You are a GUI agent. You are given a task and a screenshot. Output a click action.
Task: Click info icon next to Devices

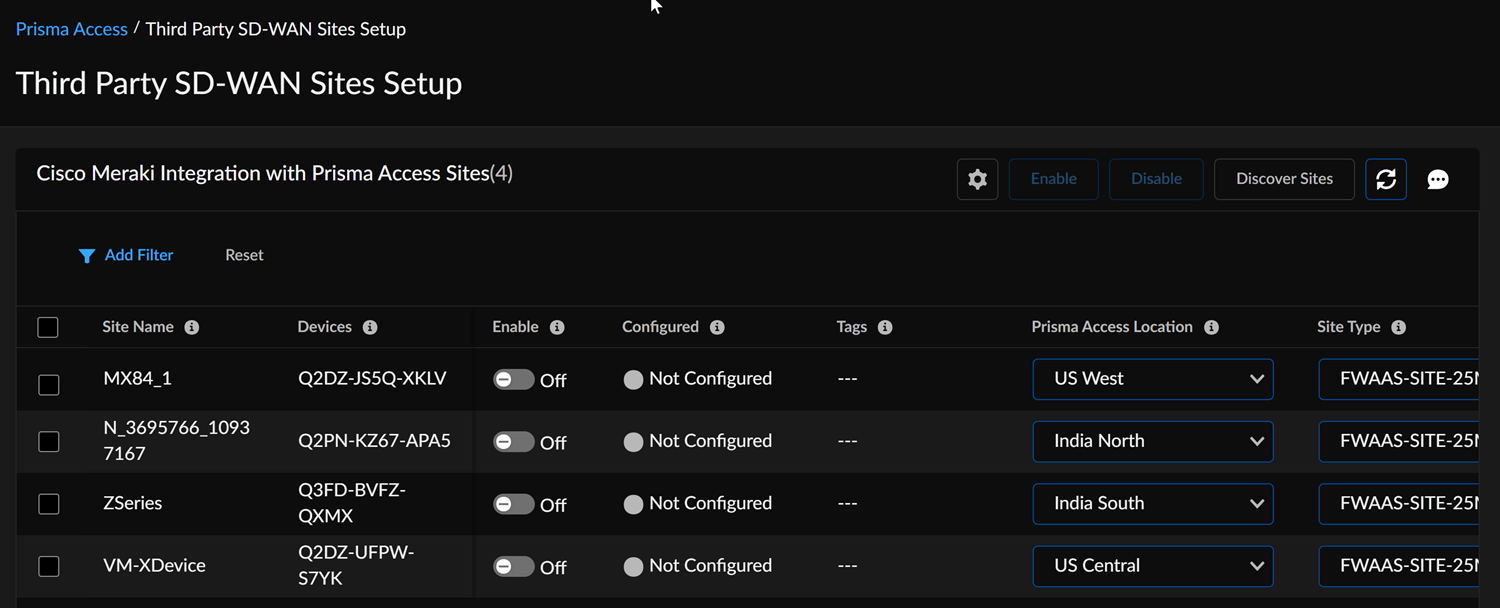point(370,327)
